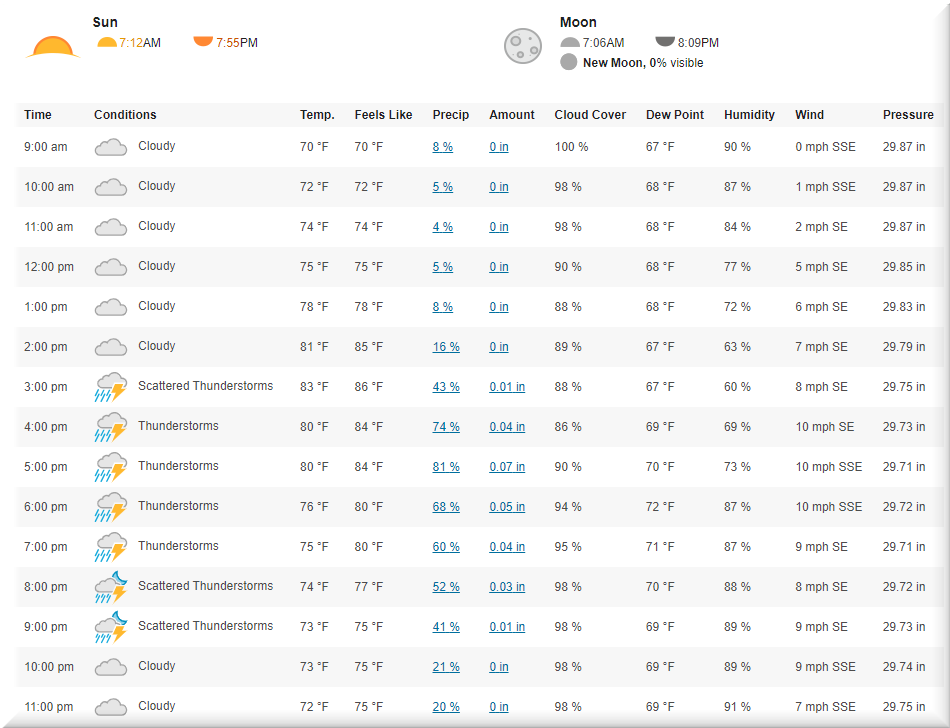
Task: Click the 9:00 am cloudy icon
Action: [x=110, y=147]
